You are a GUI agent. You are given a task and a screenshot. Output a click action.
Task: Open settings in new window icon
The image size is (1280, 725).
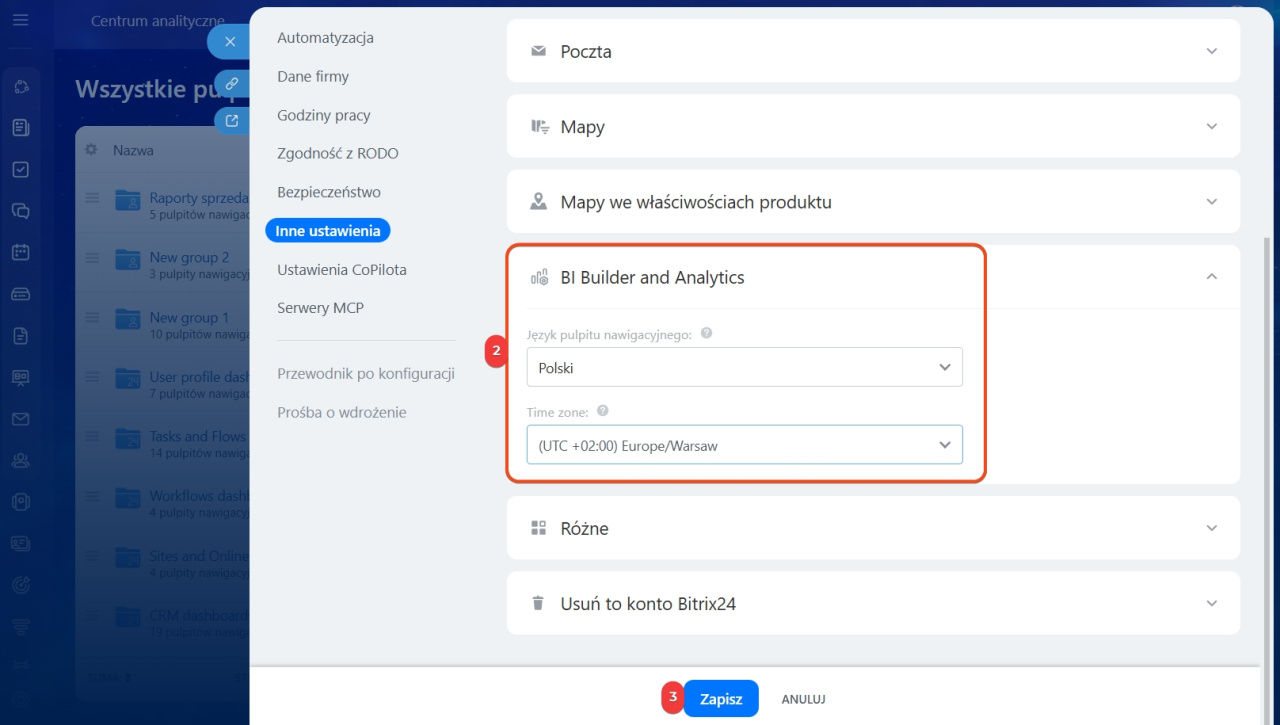click(x=231, y=121)
